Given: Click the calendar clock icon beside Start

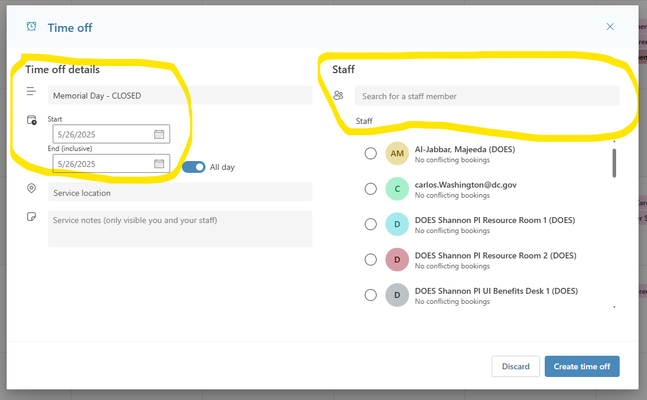Looking at the screenshot, I should click(x=32, y=120).
